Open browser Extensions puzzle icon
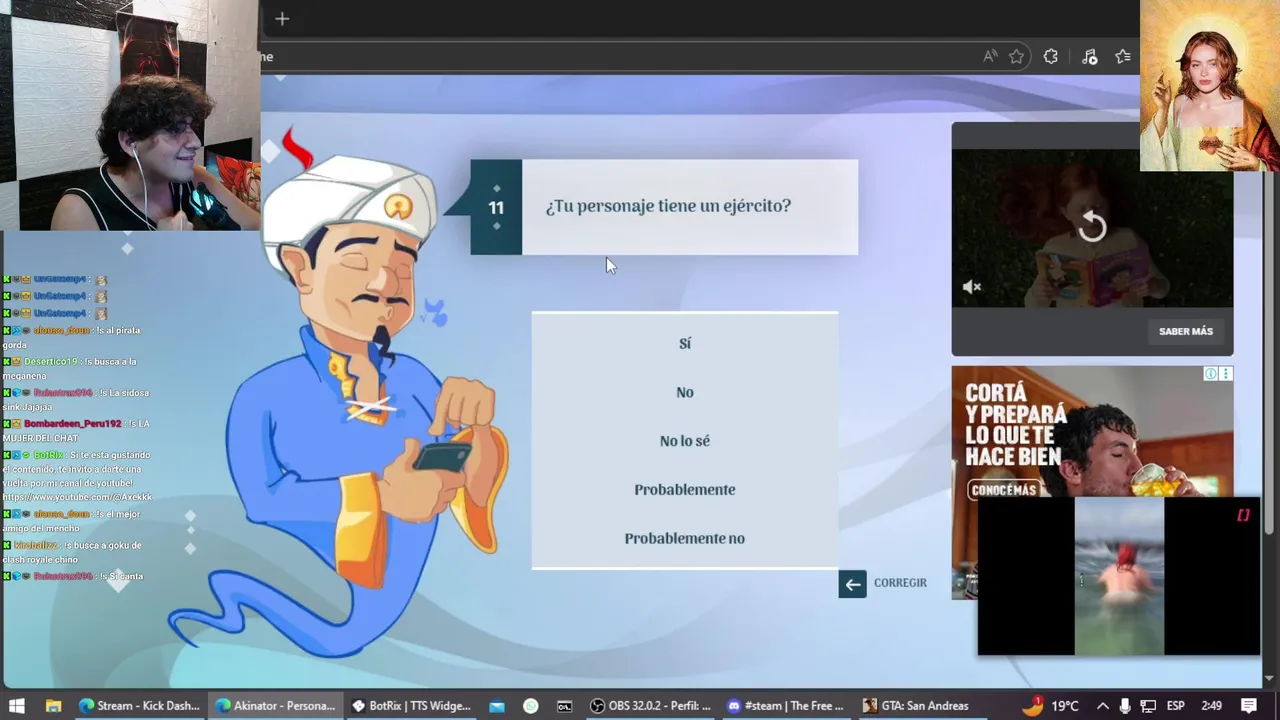1280x720 pixels. click(1051, 57)
